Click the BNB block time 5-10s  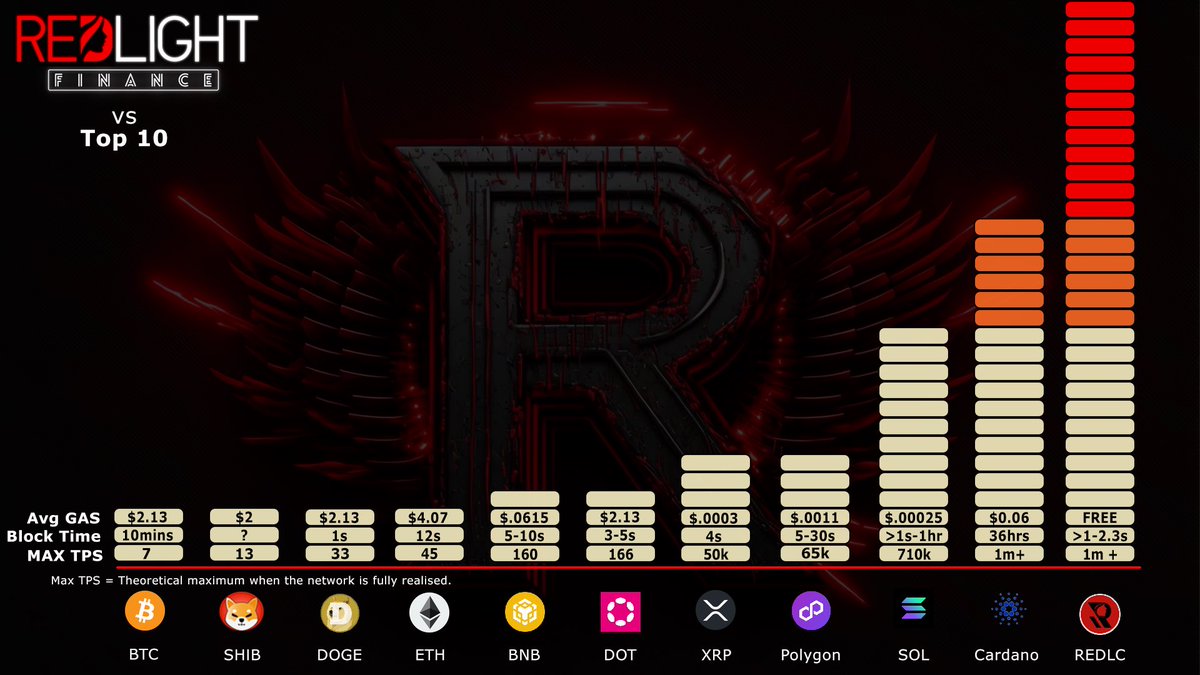[525, 535]
